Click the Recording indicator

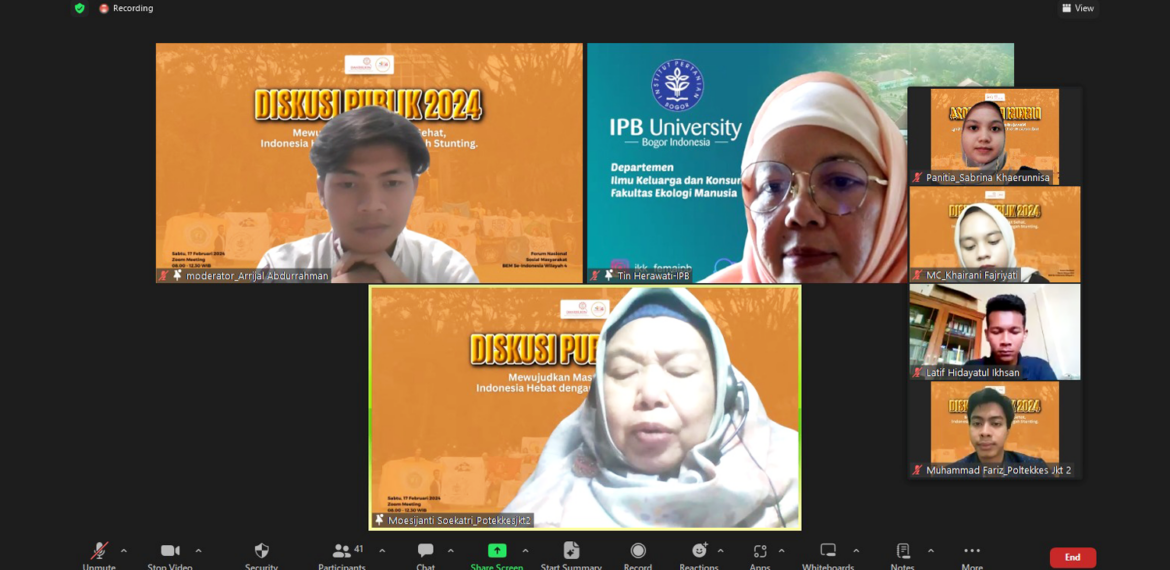(x=126, y=8)
